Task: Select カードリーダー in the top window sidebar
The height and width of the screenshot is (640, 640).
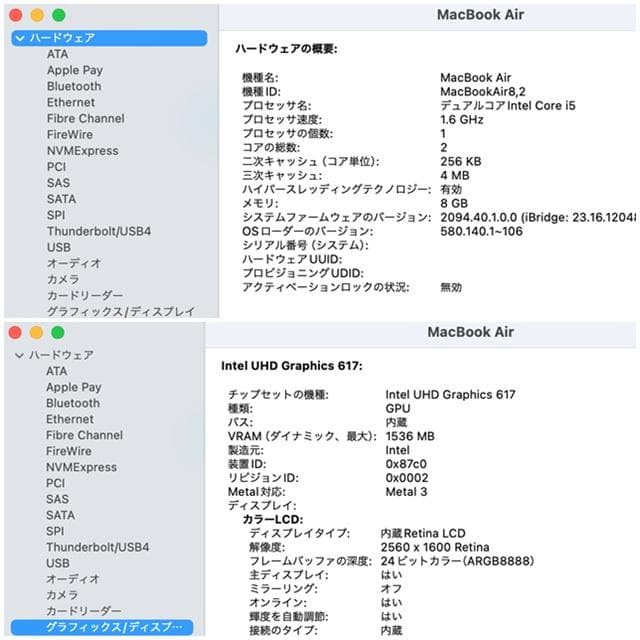Action: click(x=85, y=295)
